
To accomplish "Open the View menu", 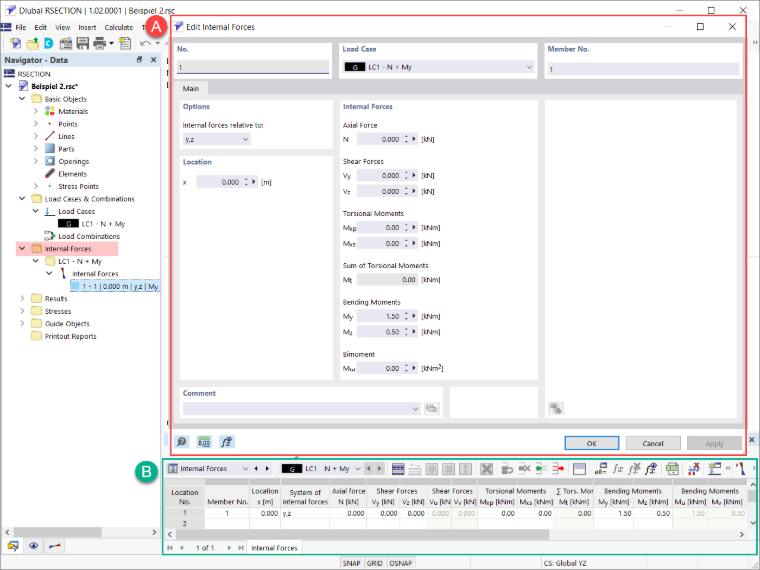I will tap(63, 27).
